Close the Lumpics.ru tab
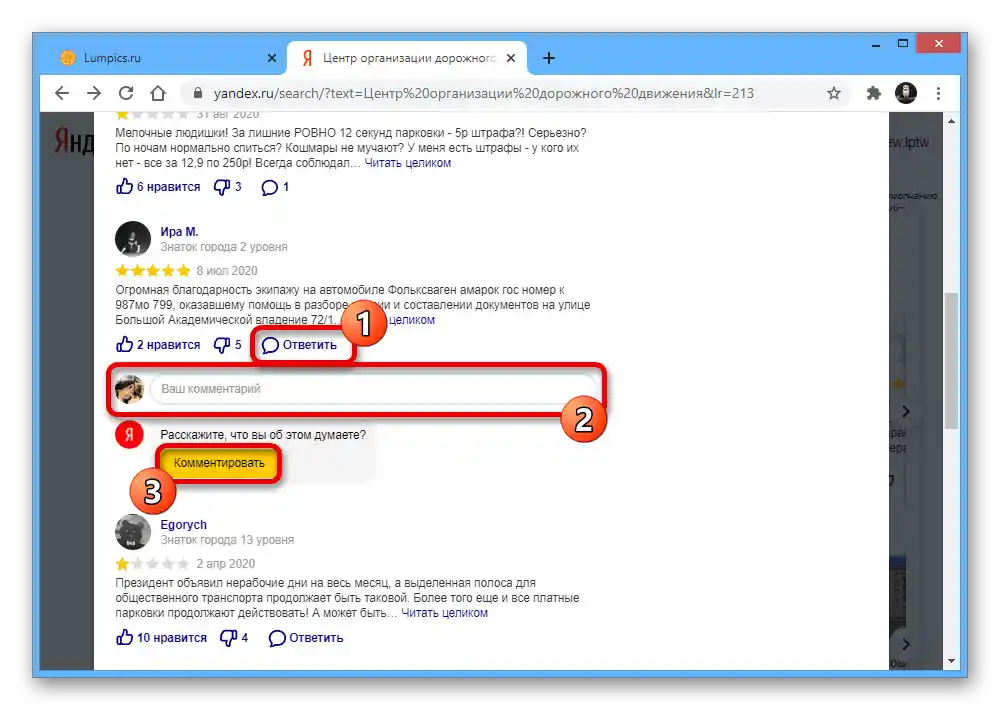The image size is (1000, 710). point(272,58)
